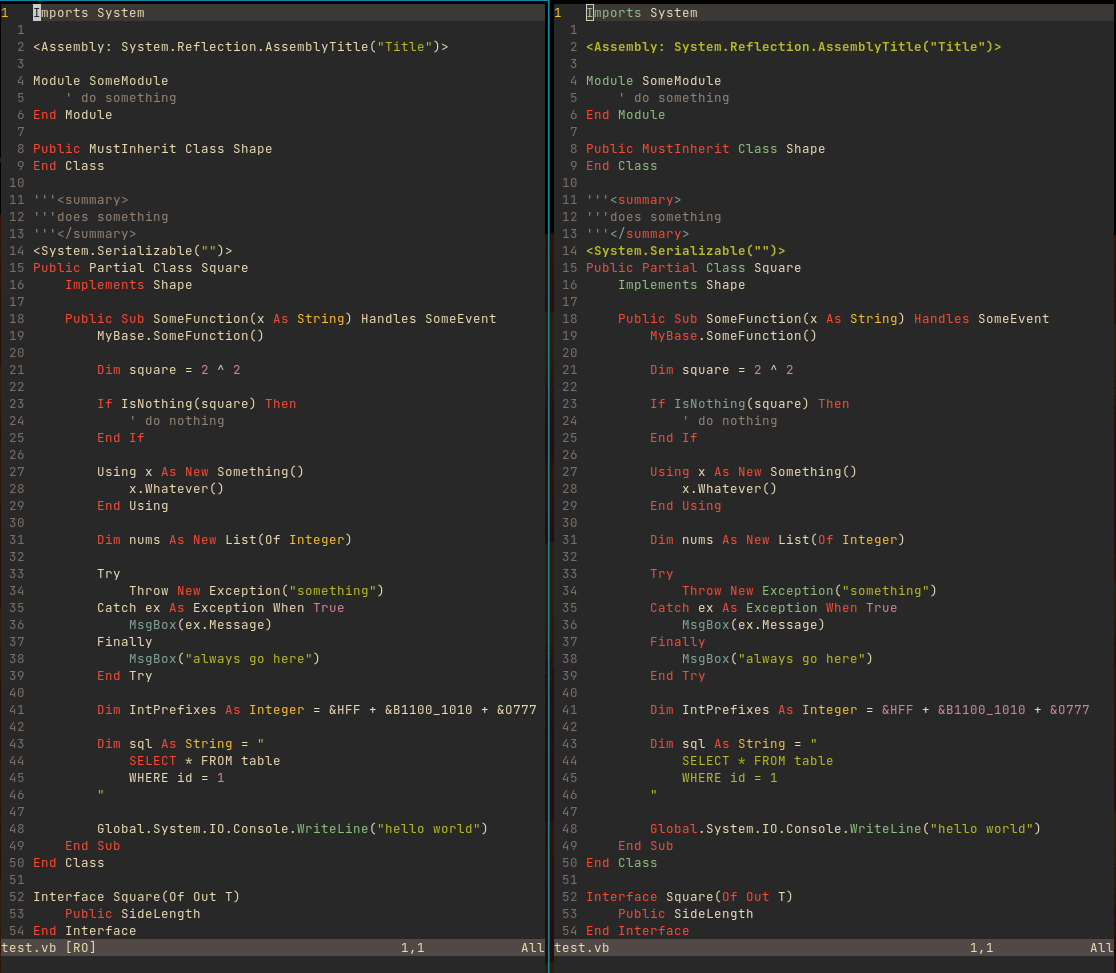Image resolution: width=1116 pixels, height=973 pixels.
Task: Click 'x.Whatever()' in the left pane
Action: coord(177,489)
